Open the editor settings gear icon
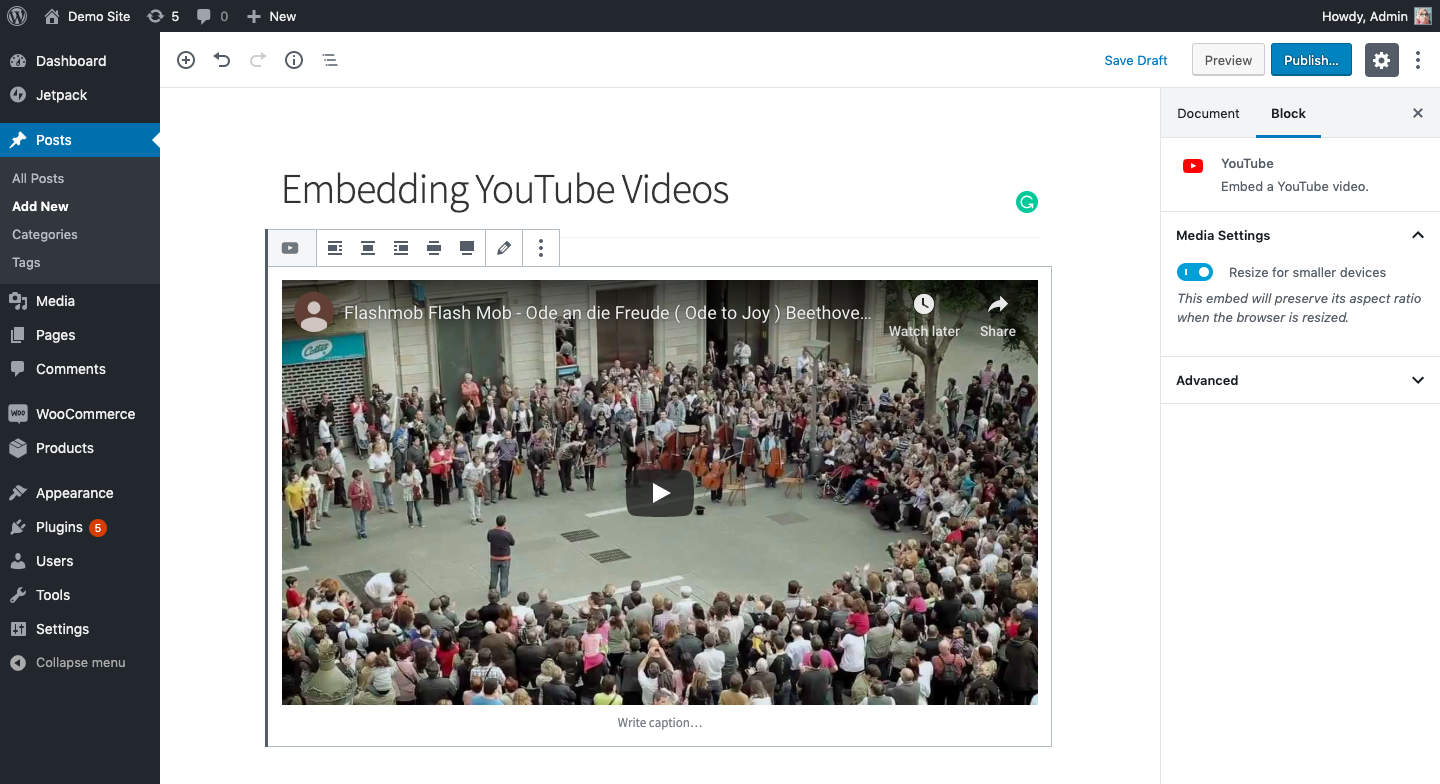The image size is (1440, 784). pyautogui.click(x=1381, y=60)
